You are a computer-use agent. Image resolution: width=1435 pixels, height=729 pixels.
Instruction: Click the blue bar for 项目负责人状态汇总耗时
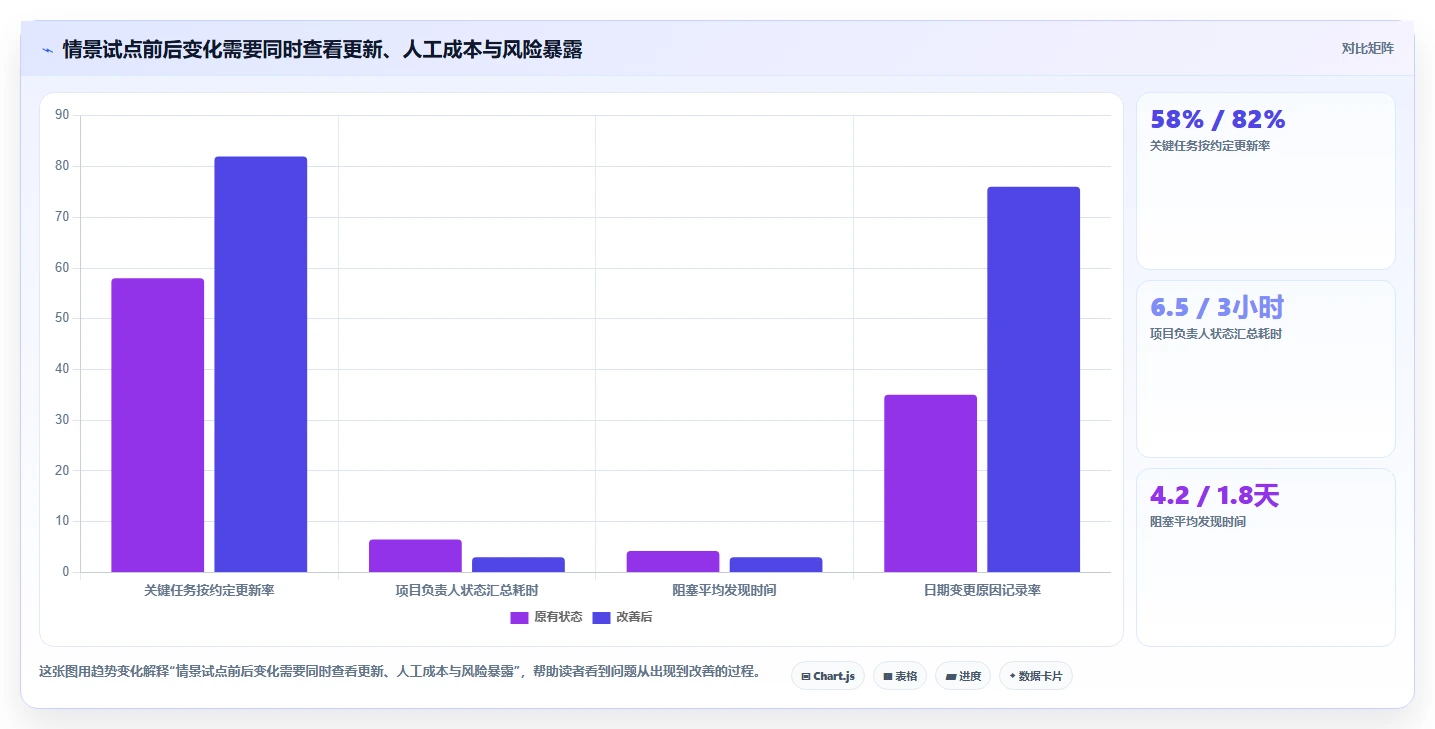[x=518, y=565]
